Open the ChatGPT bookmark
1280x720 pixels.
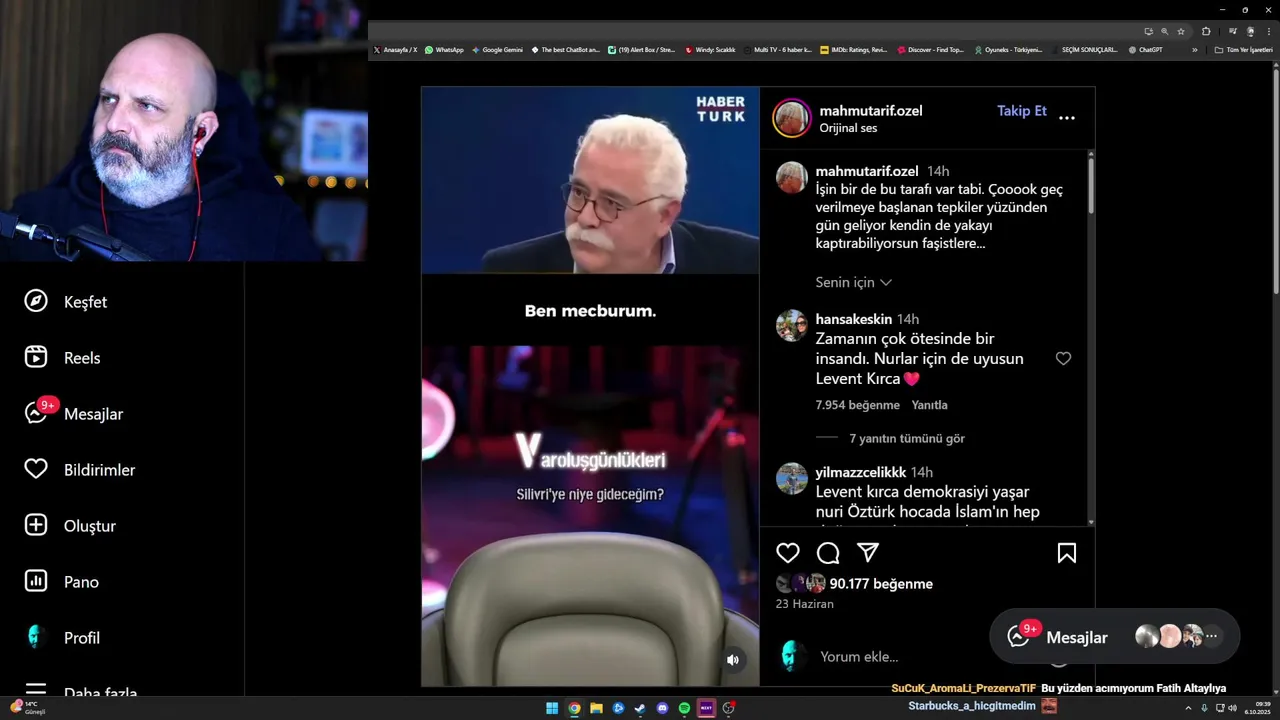click(1146, 50)
